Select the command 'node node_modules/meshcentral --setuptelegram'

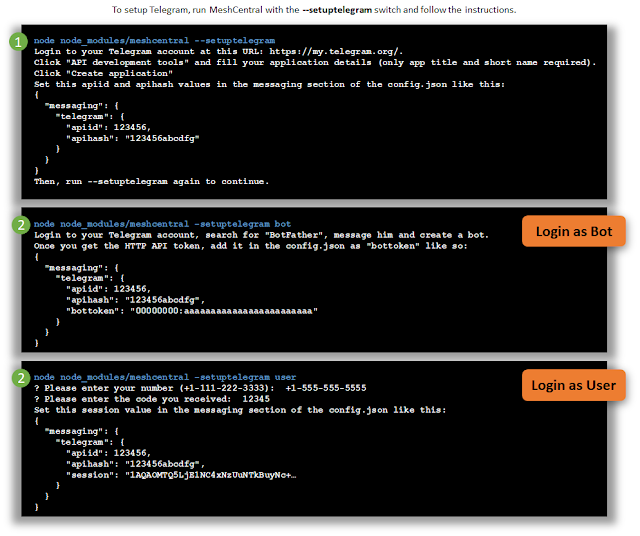[154, 40]
